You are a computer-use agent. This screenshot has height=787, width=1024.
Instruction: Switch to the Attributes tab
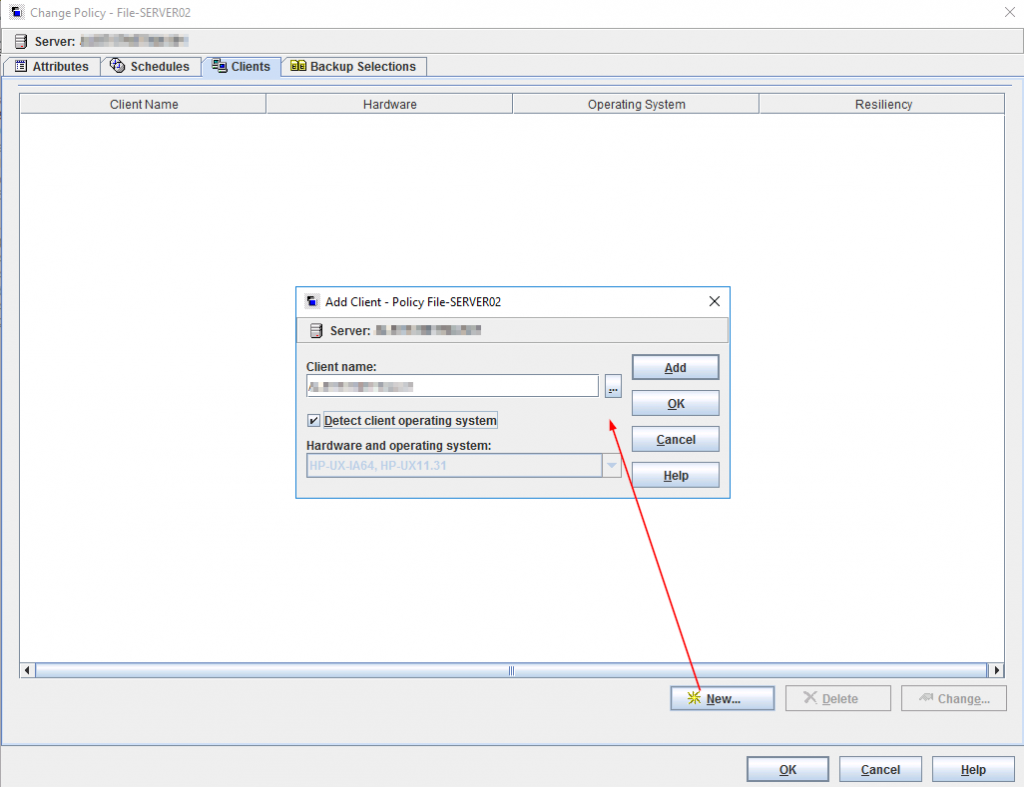pos(52,67)
